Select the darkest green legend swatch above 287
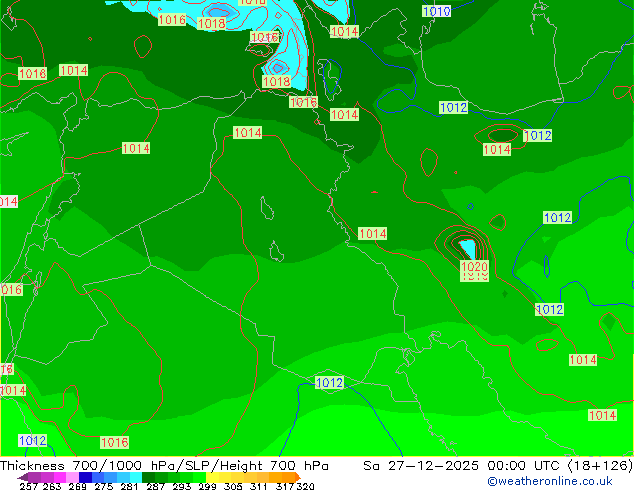The height and width of the screenshot is (490, 634). coord(148,477)
